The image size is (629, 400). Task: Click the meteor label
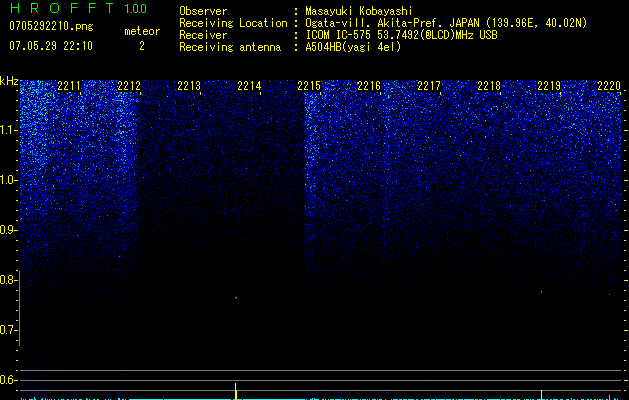coord(142,31)
